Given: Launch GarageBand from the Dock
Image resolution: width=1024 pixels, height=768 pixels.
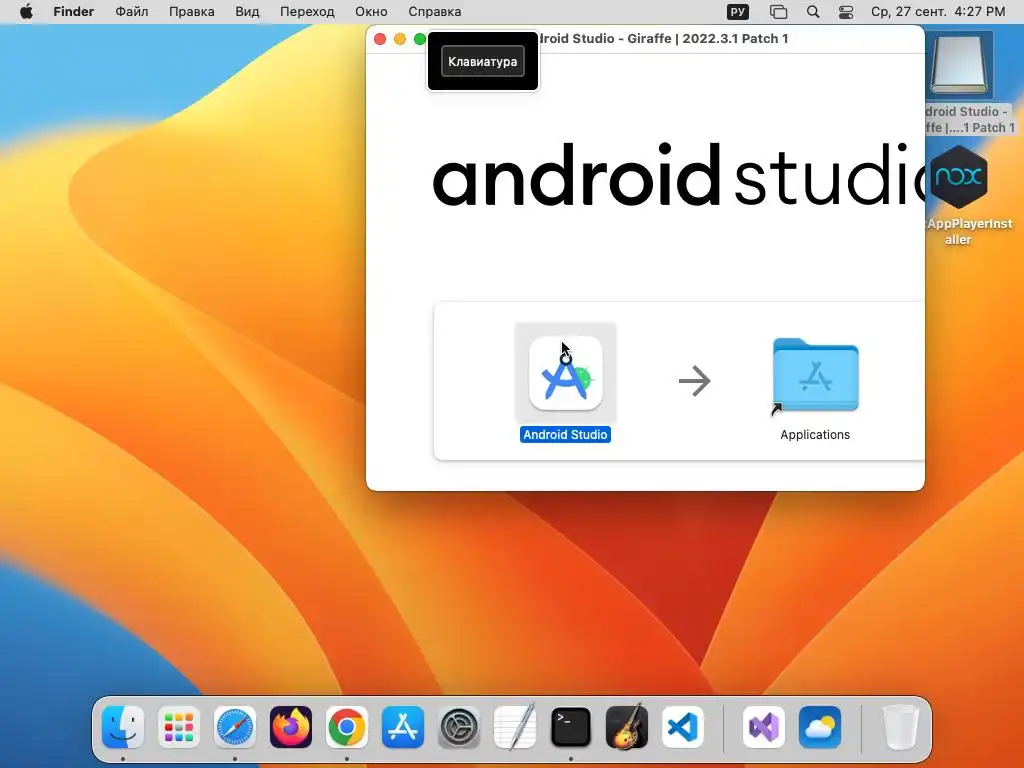Looking at the screenshot, I should 627,726.
